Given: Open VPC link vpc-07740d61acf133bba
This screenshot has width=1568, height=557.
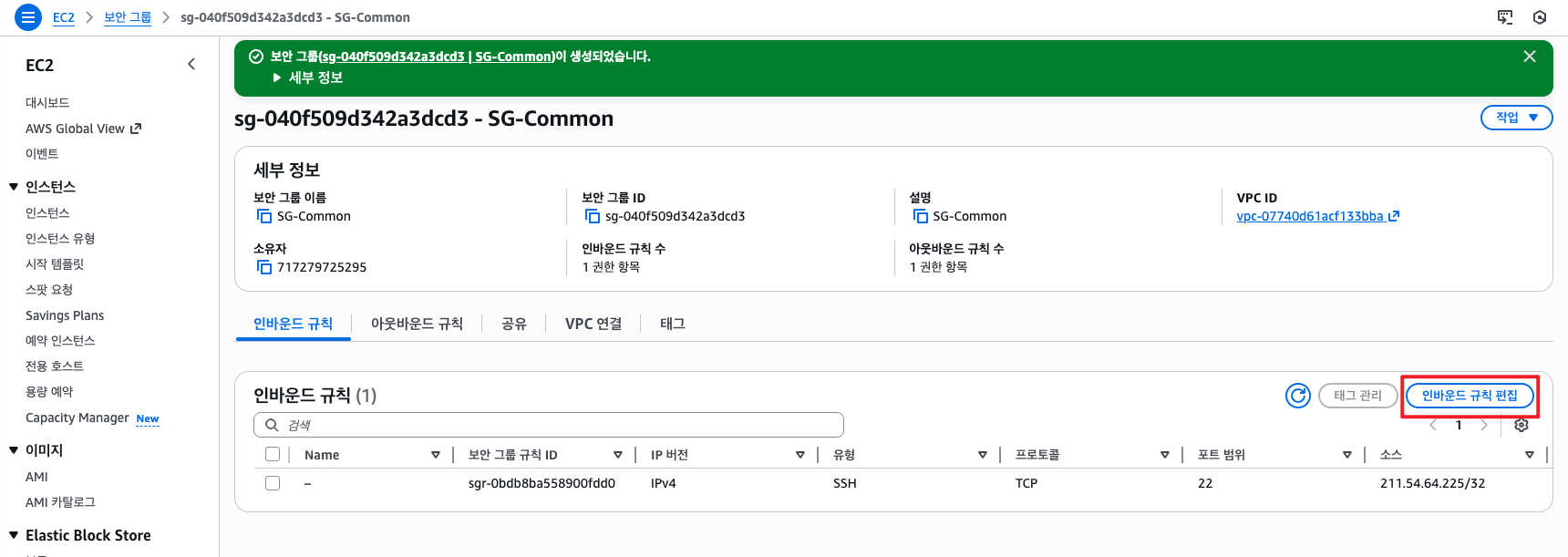Looking at the screenshot, I should pos(1309,216).
